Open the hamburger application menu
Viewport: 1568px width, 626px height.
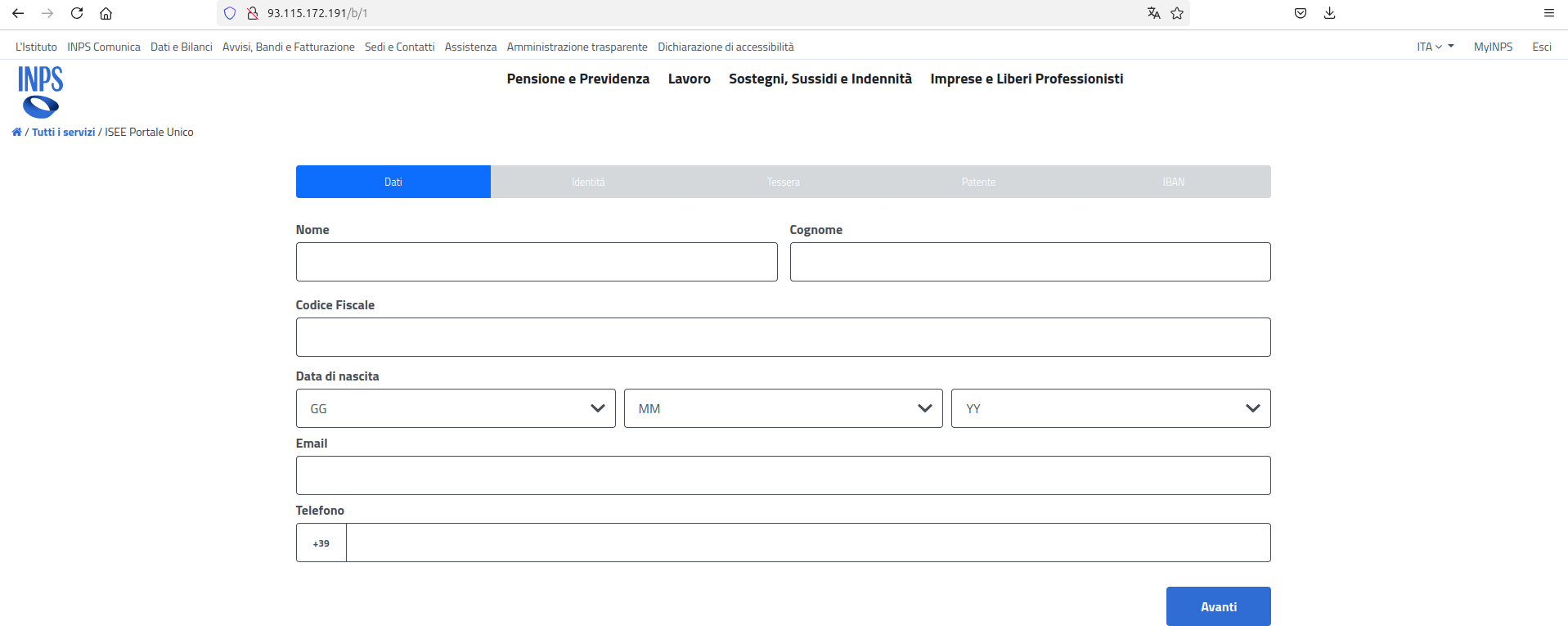pos(1548,13)
